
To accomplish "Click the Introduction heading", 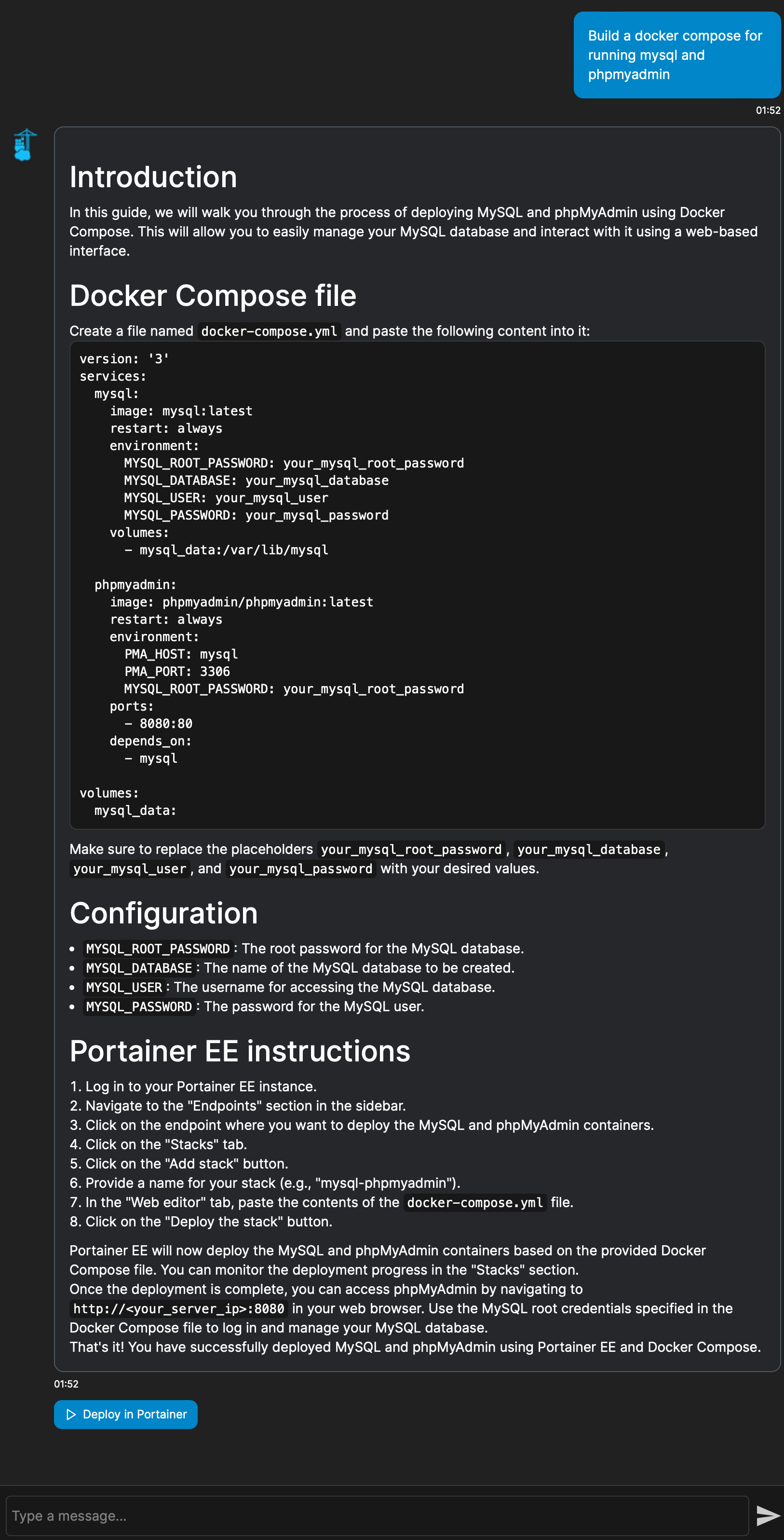I will [x=153, y=178].
